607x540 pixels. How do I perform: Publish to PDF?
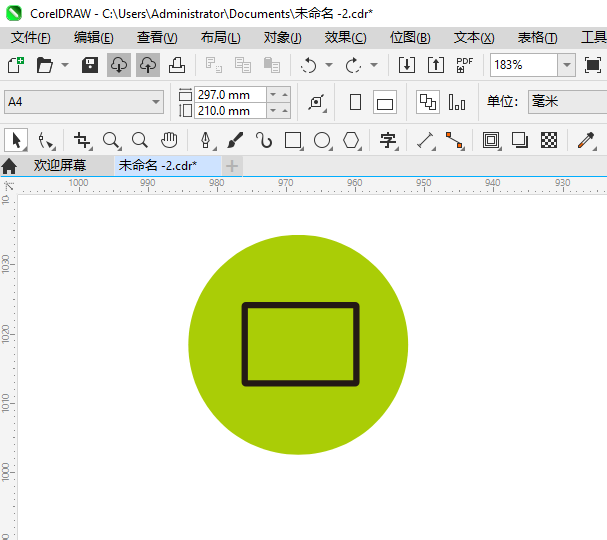464,65
